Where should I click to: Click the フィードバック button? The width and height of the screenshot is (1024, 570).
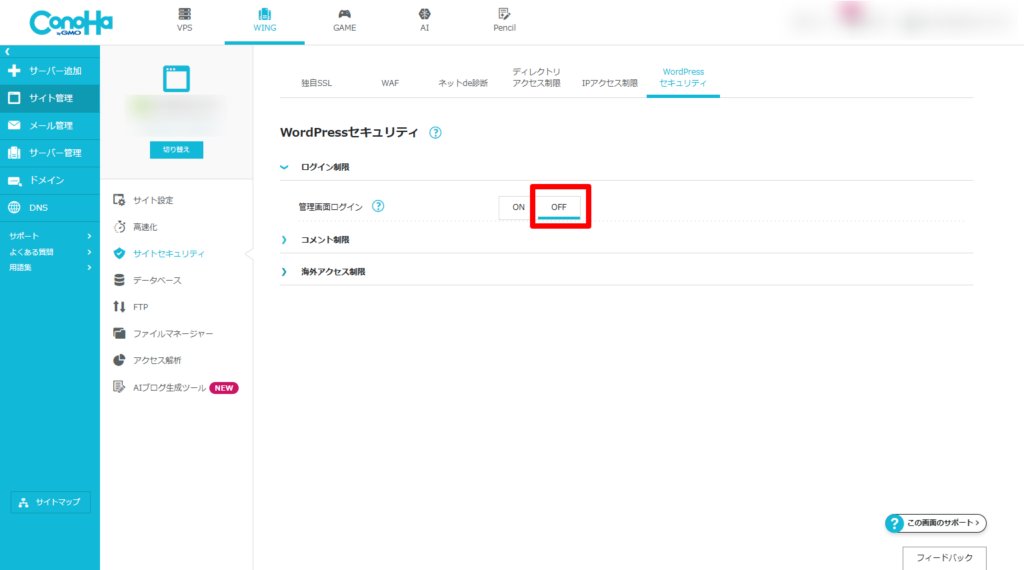(x=944, y=558)
